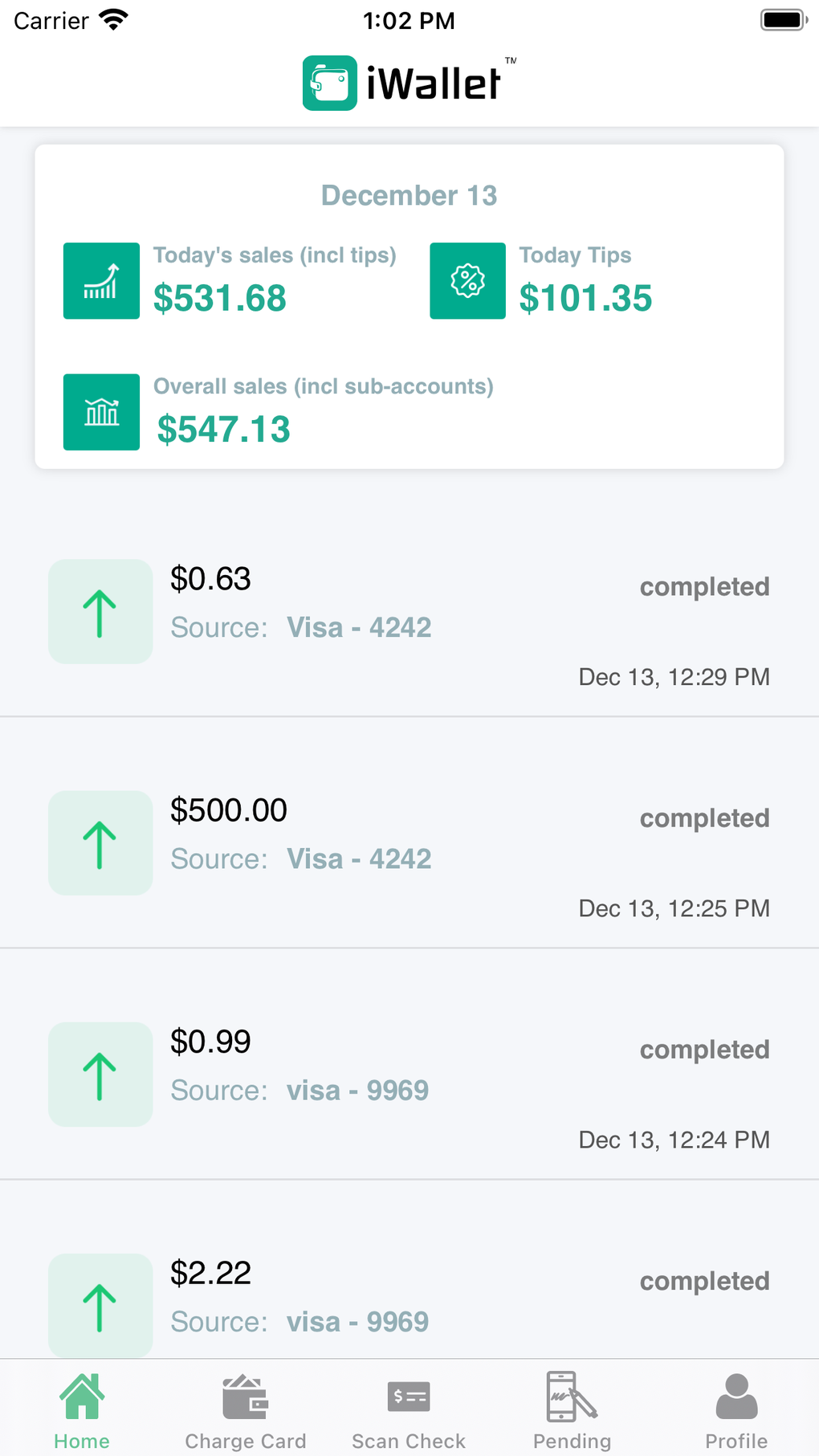Tap the $531.68 today's sales amount
Screen dimensions: 819x1456
point(220,299)
